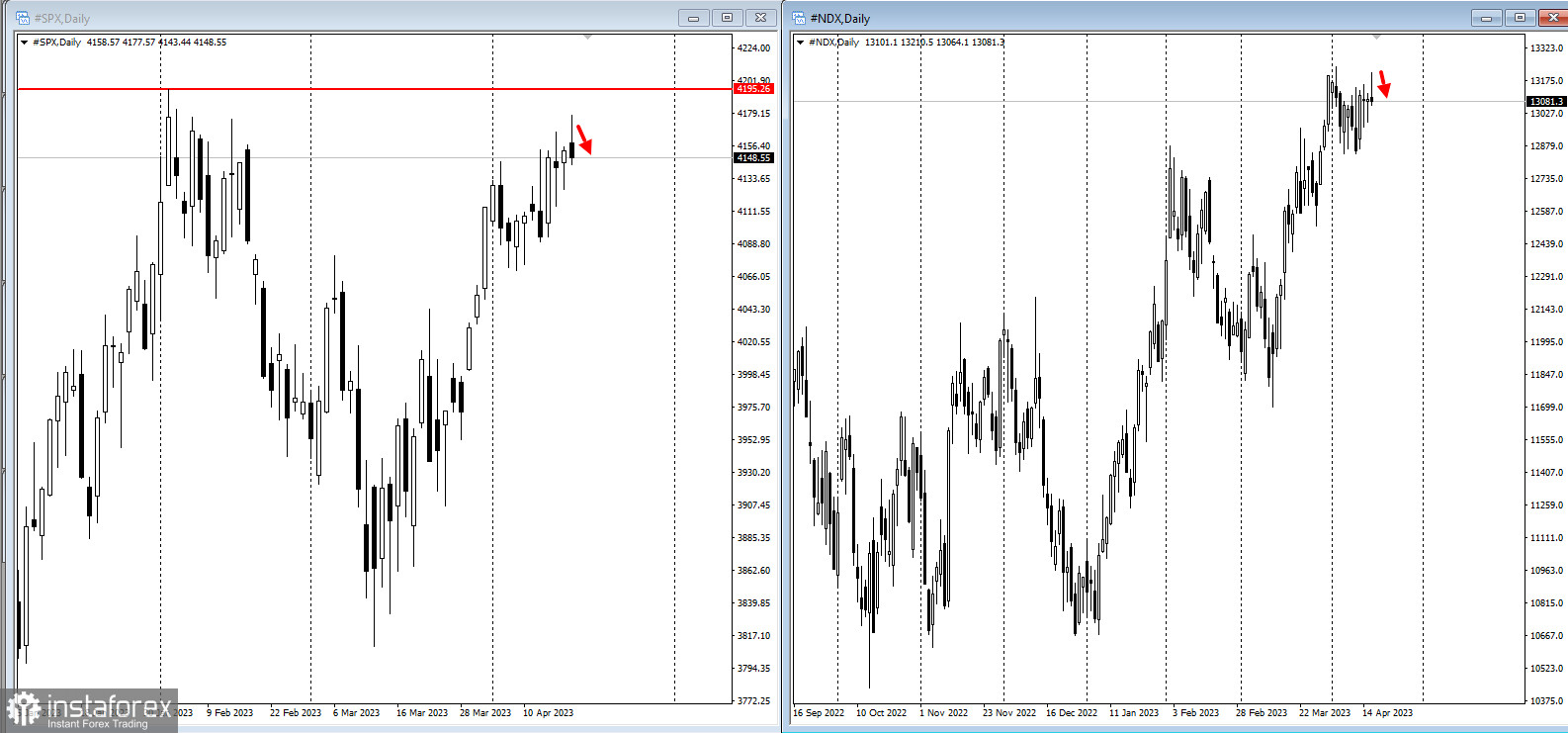Image resolution: width=1568 pixels, height=733 pixels.
Task: Close the #SPX,Daily chart window
Action: pos(760,18)
